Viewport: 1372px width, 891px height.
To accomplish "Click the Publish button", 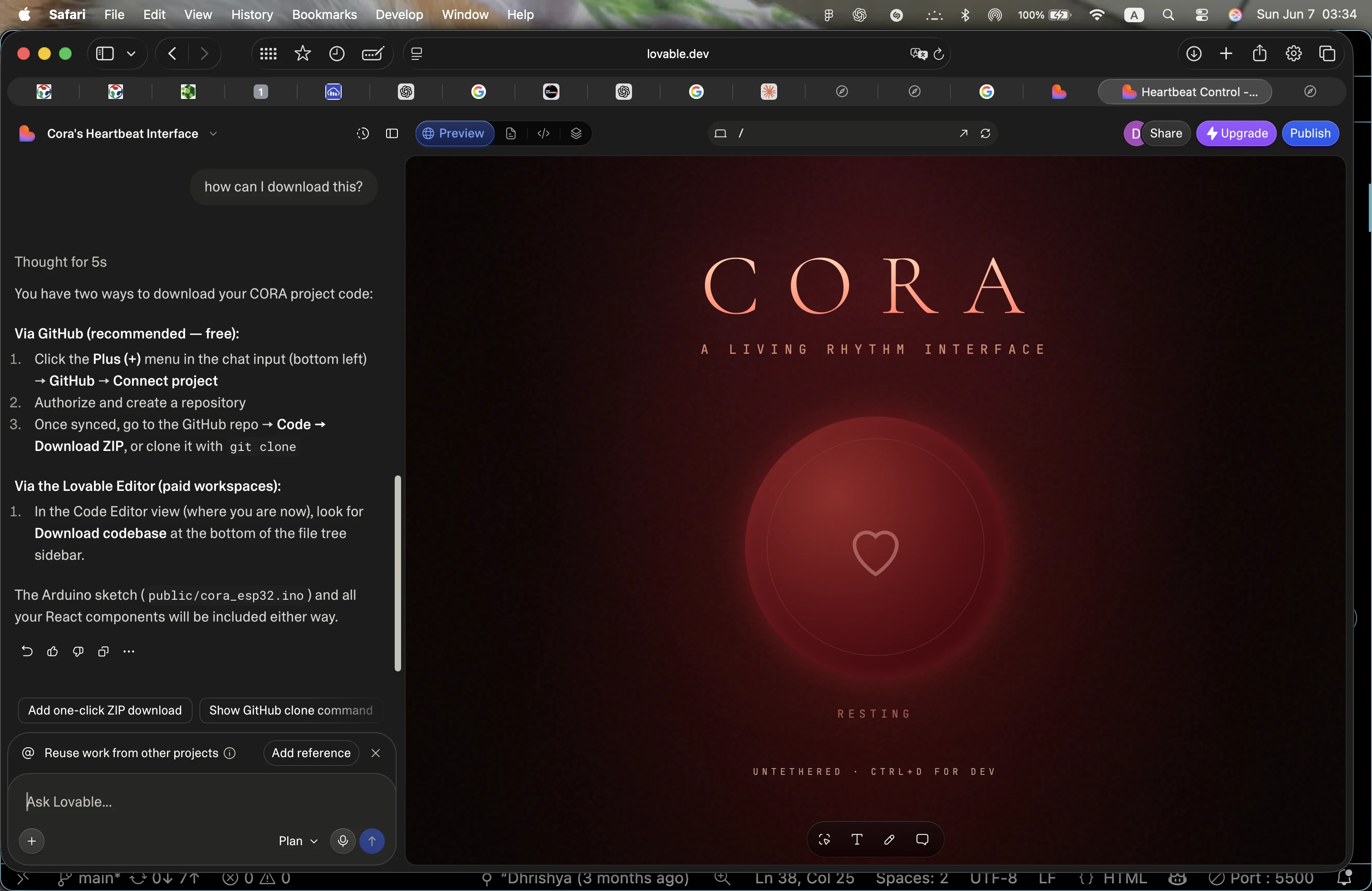I will click(1310, 134).
